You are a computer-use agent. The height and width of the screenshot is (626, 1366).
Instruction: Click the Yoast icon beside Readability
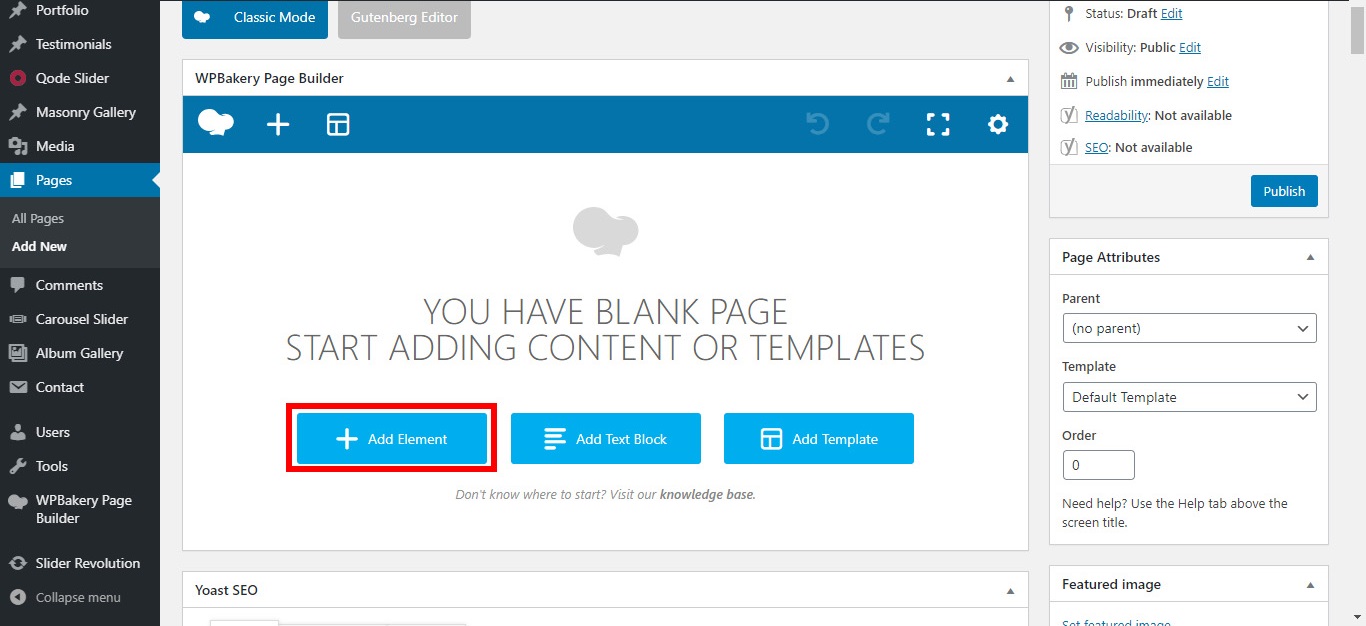click(x=1069, y=115)
